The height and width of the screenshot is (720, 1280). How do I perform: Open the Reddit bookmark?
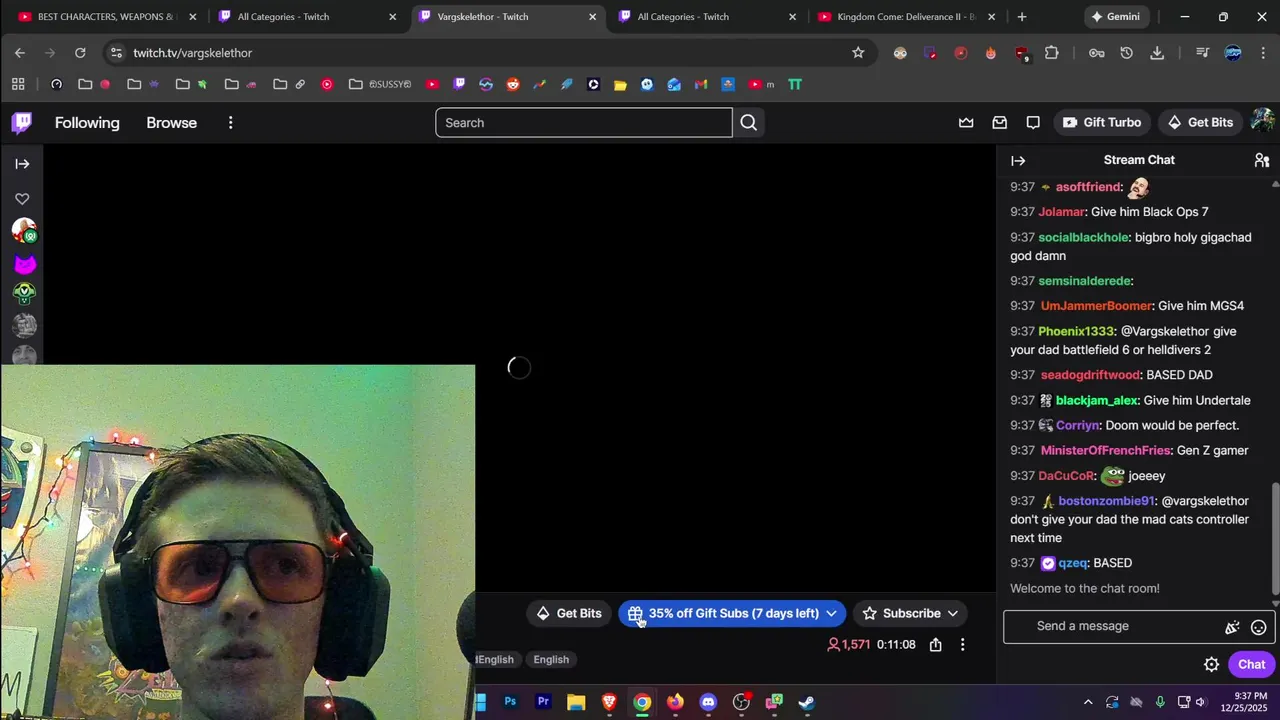513,85
